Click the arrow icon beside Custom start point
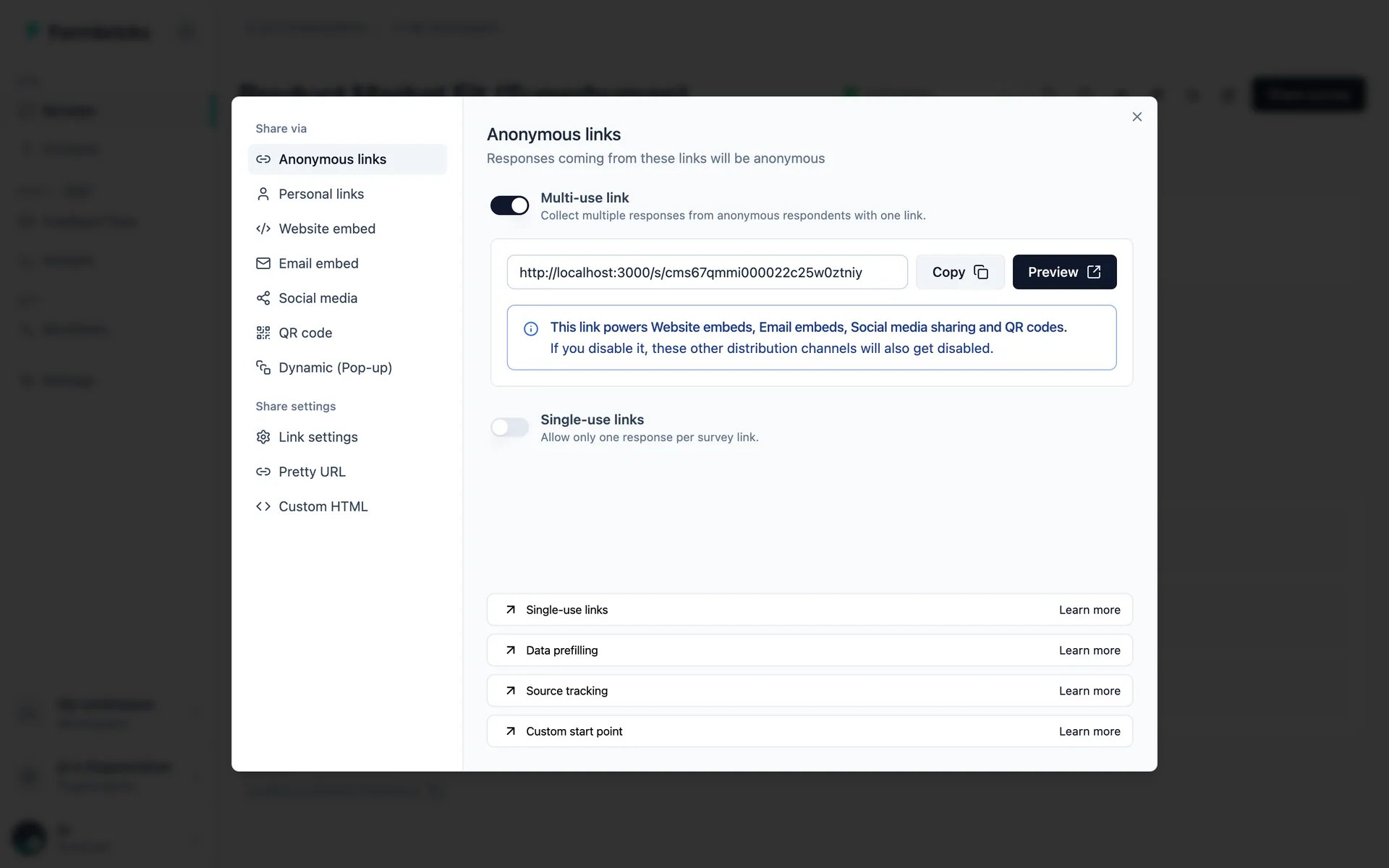 pos(511,731)
